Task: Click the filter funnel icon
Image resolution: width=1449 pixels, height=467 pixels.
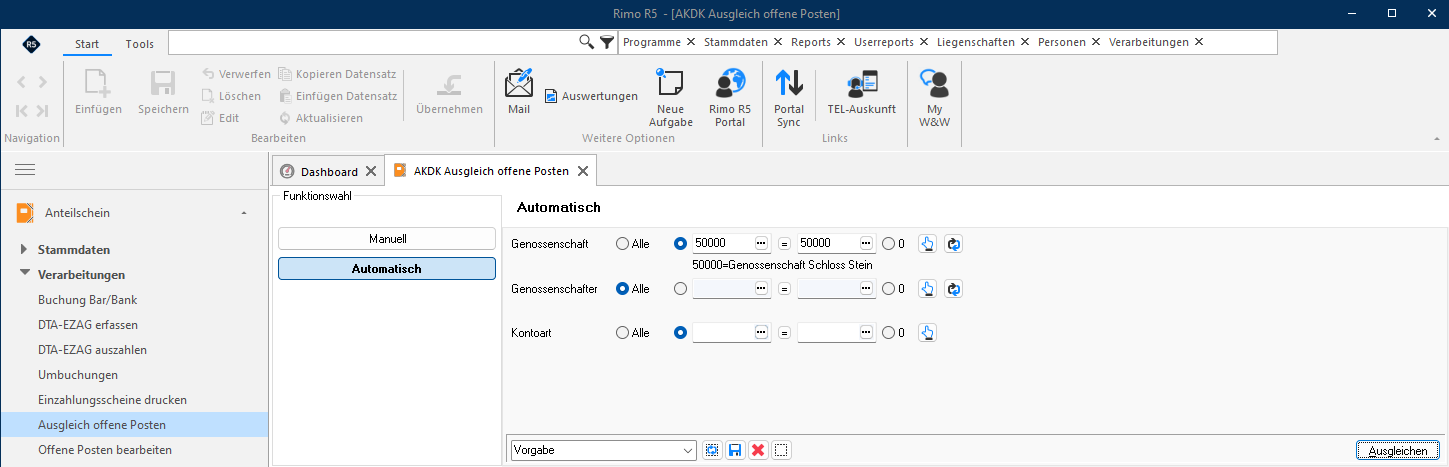Action: tap(607, 42)
